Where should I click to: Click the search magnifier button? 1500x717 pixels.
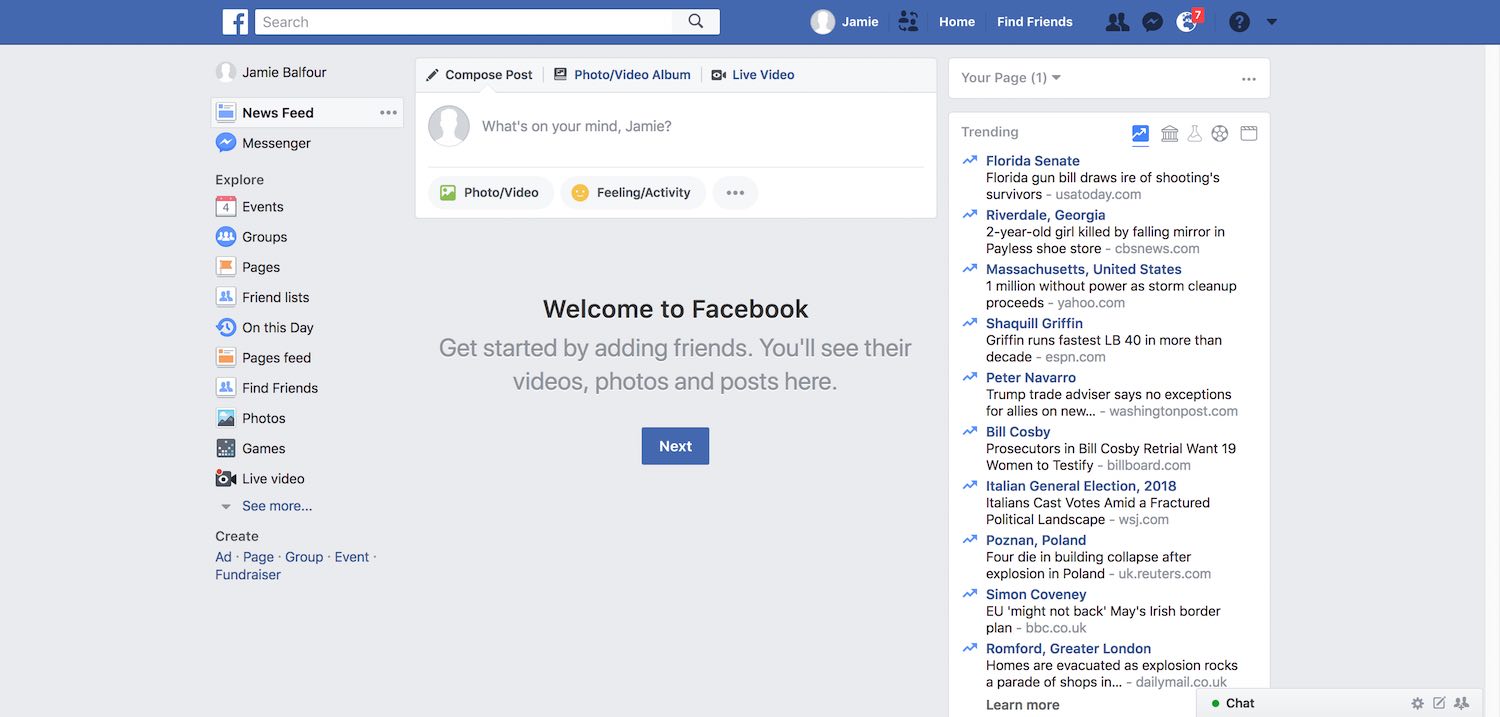[696, 21]
